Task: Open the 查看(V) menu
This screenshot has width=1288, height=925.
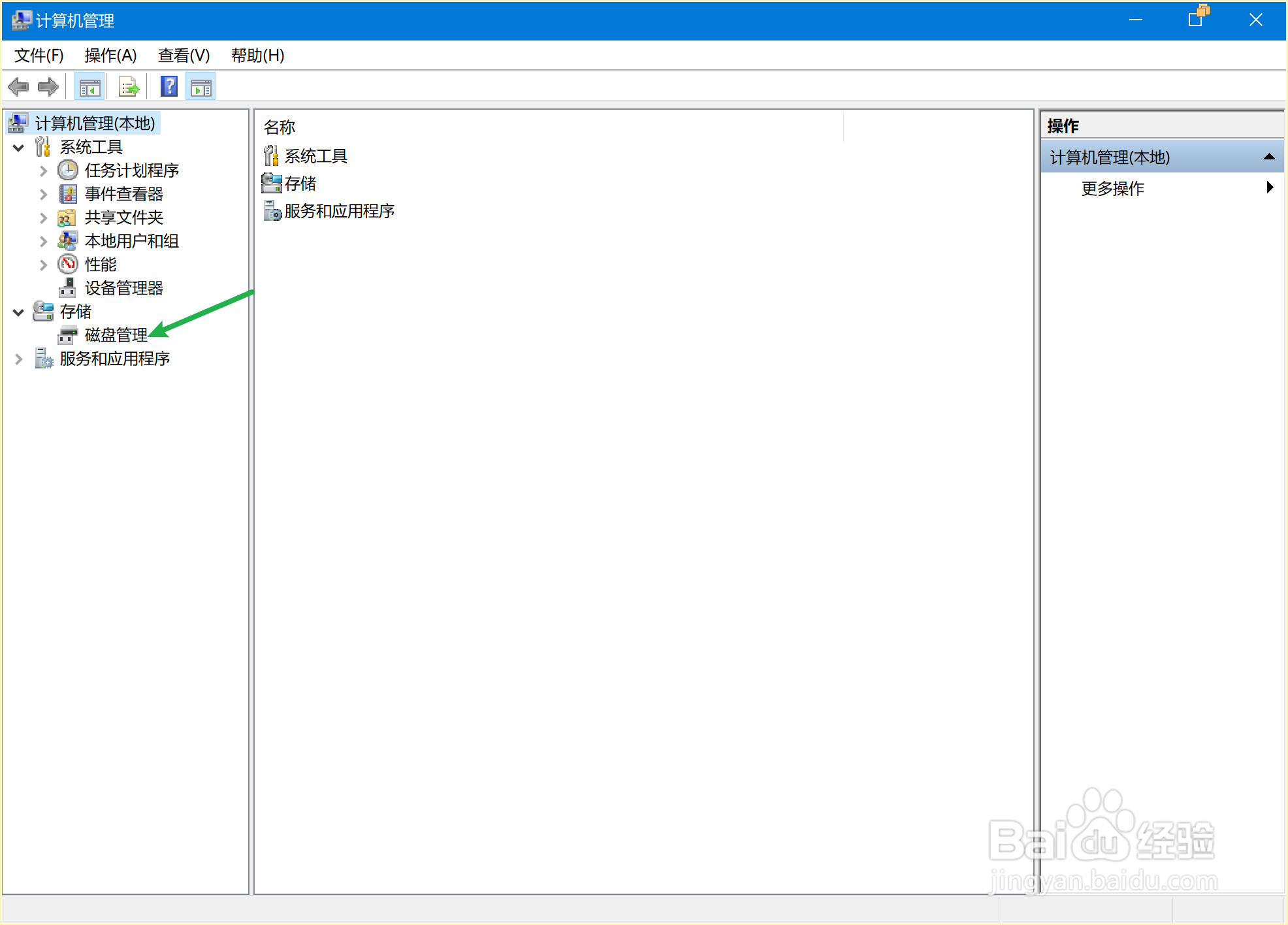Action: [184, 56]
